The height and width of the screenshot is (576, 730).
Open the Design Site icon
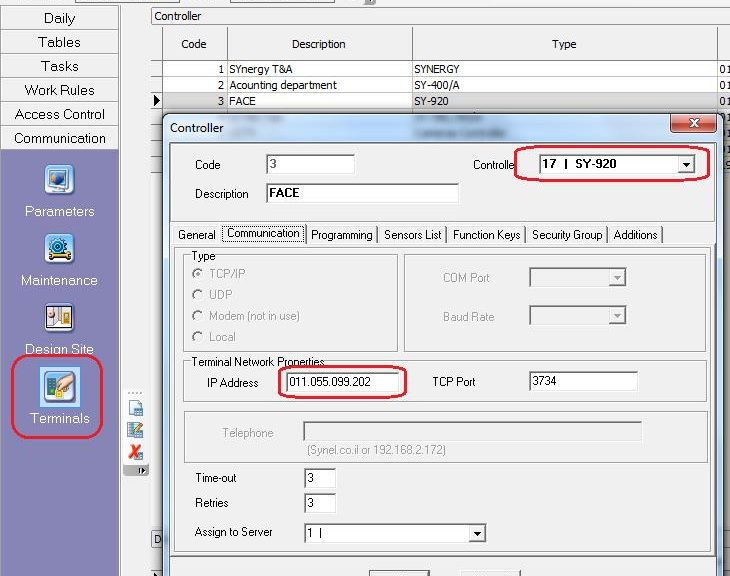tap(59, 318)
